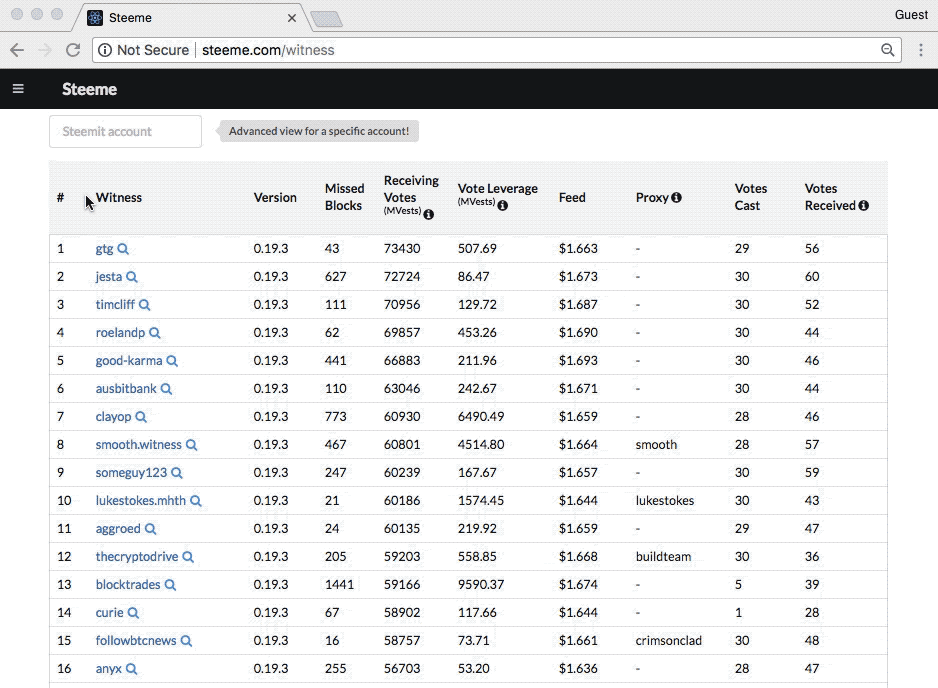Focus the Steemit account input field
Viewport: 938px width, 688px height.
[x=125, y=132]
